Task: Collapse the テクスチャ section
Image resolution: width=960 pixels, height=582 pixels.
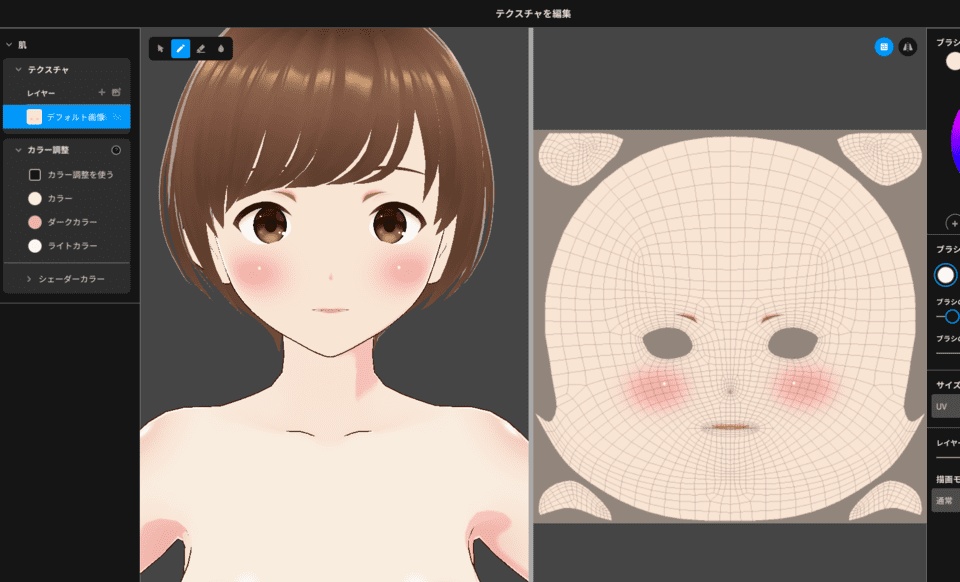Action: [17, 70]
